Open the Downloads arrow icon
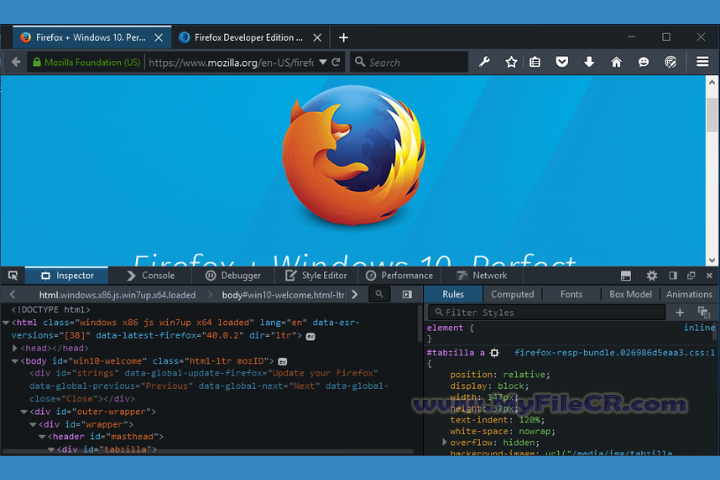720x480 pixels. pos(589,62)
